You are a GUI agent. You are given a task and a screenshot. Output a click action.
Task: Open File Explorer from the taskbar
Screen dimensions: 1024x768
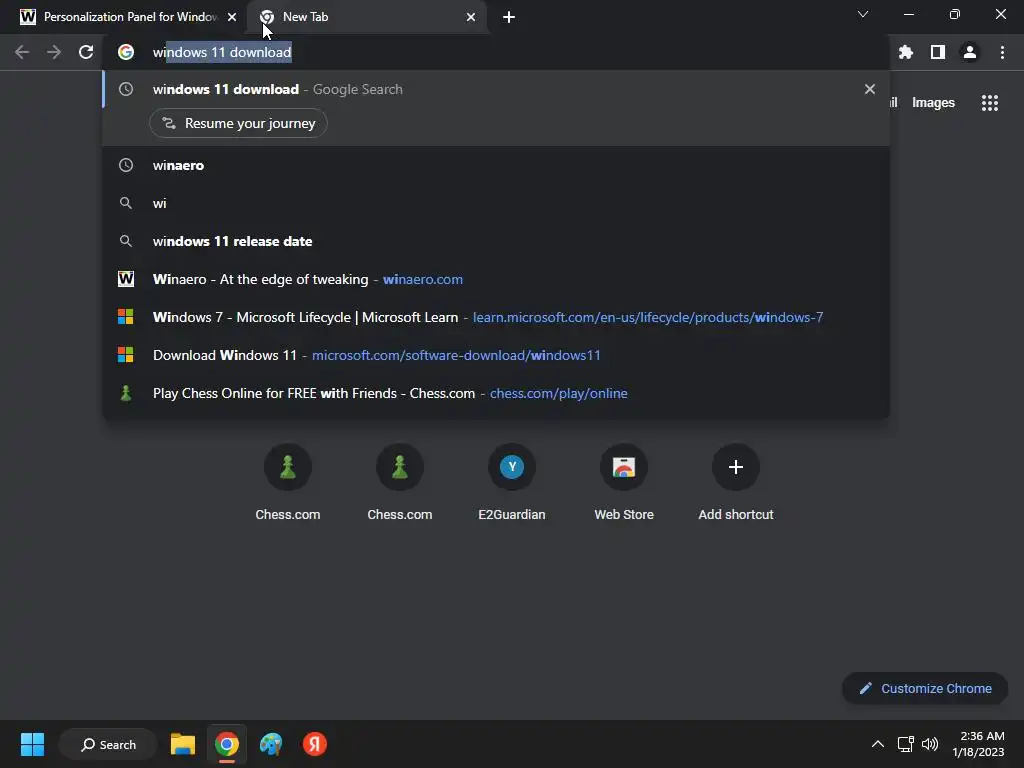tap(183, 744)
